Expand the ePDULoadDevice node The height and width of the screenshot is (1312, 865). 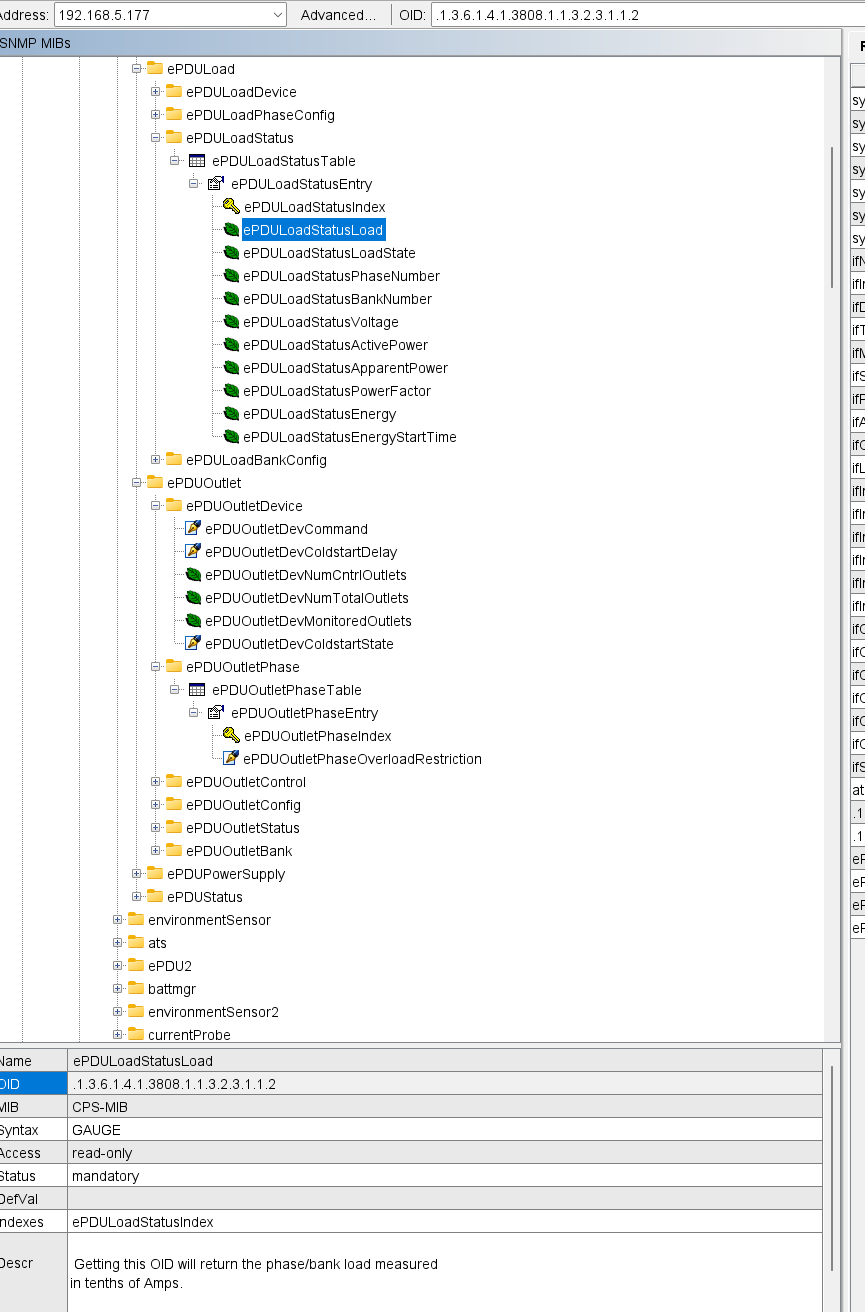pos(155,92)
